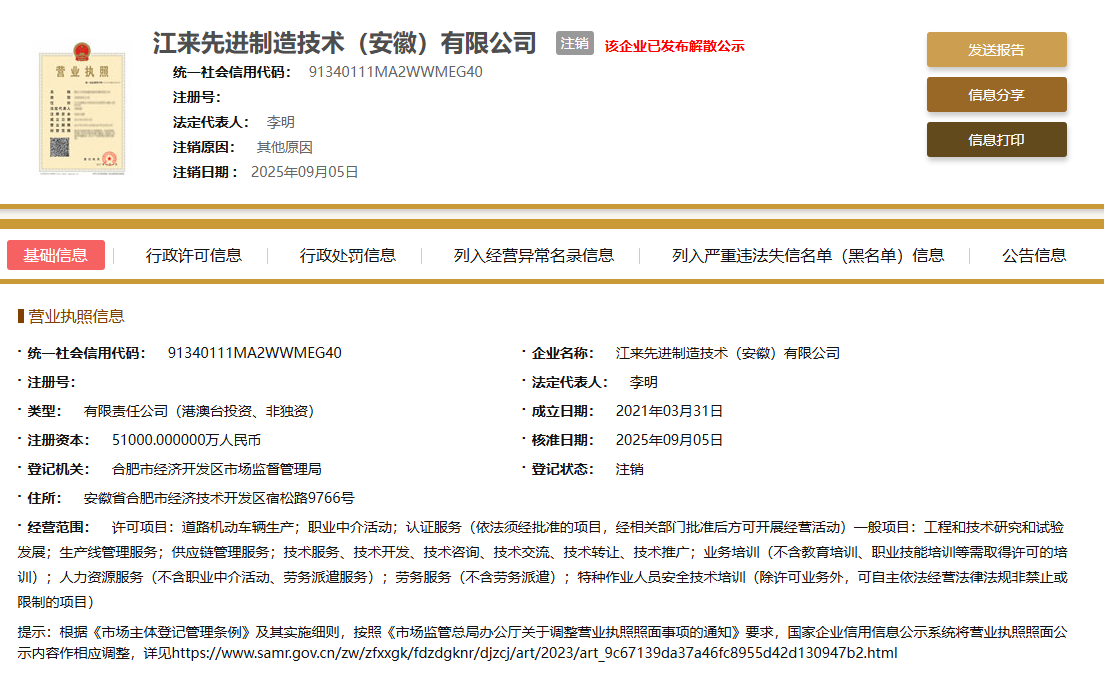Click the 成立日期 value 2021年03月31日
The width and height of the screenshot is (1104, 678).
(669, 411)
